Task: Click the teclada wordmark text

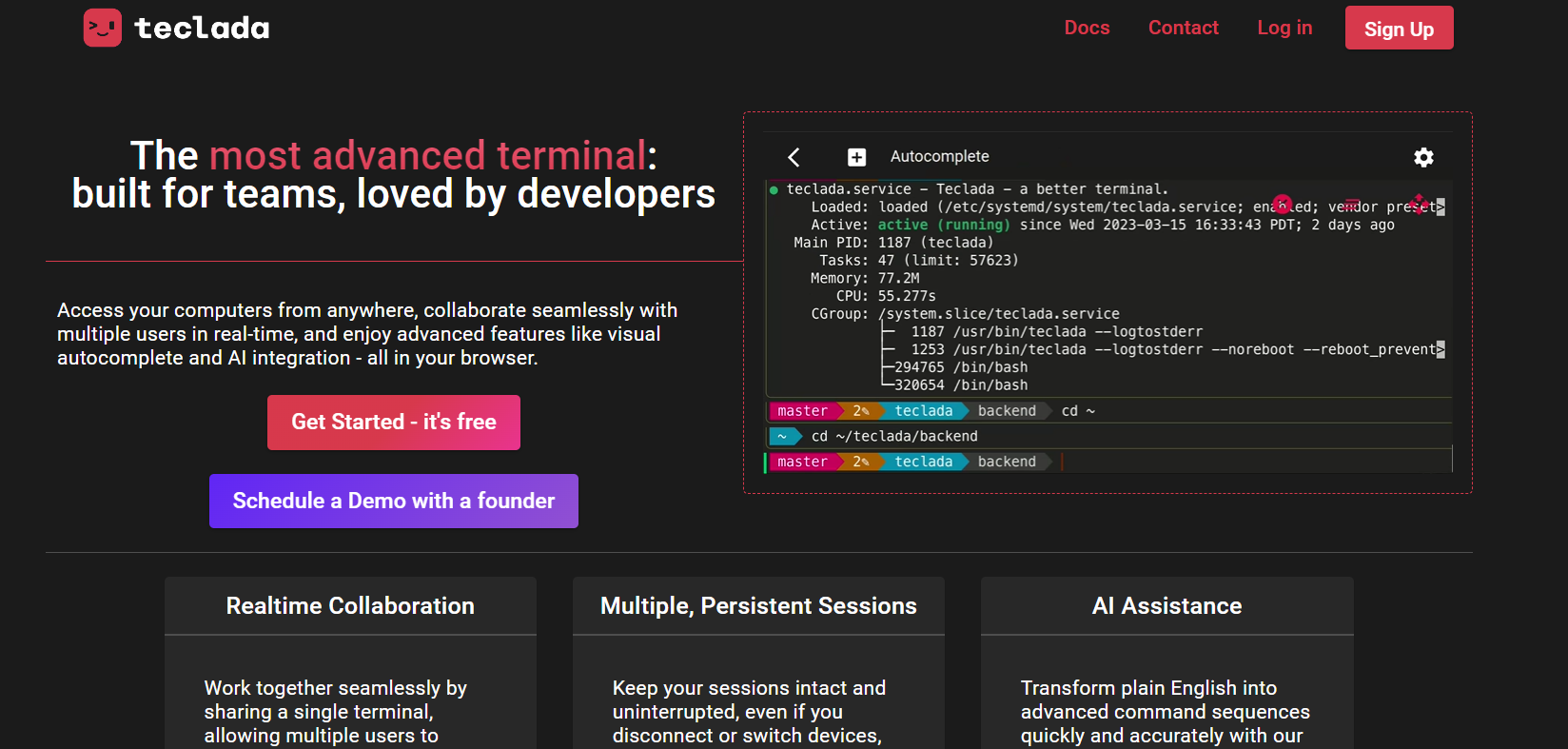Action: (202, 29)
